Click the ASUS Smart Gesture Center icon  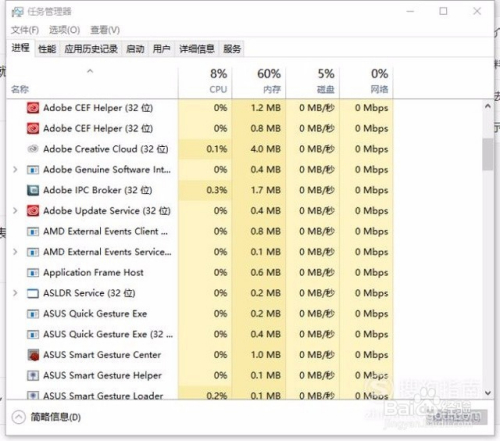pyautogui.click(x=33, y=355)
